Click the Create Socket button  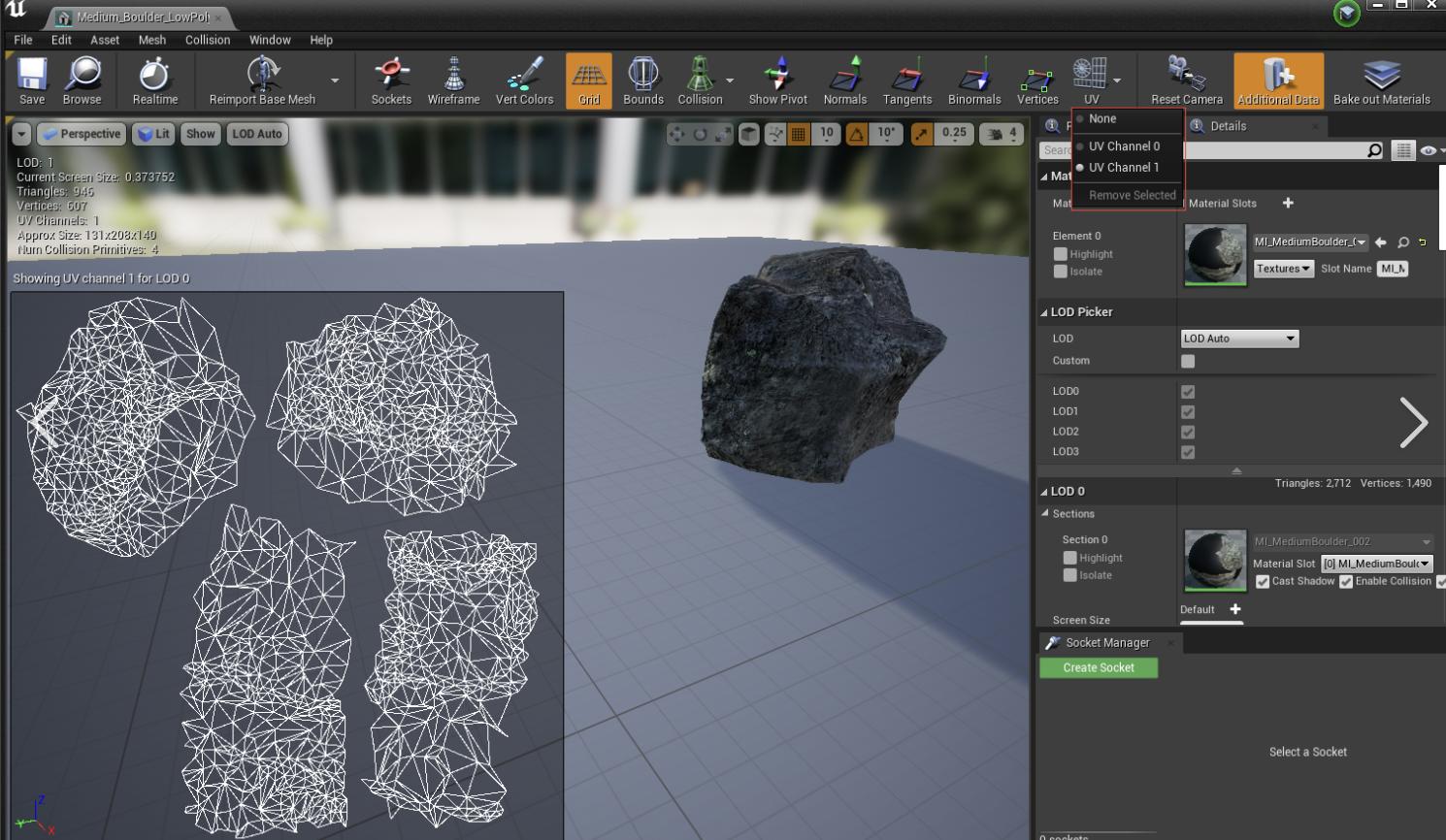pyautogui.click(x=1099, y=667)
